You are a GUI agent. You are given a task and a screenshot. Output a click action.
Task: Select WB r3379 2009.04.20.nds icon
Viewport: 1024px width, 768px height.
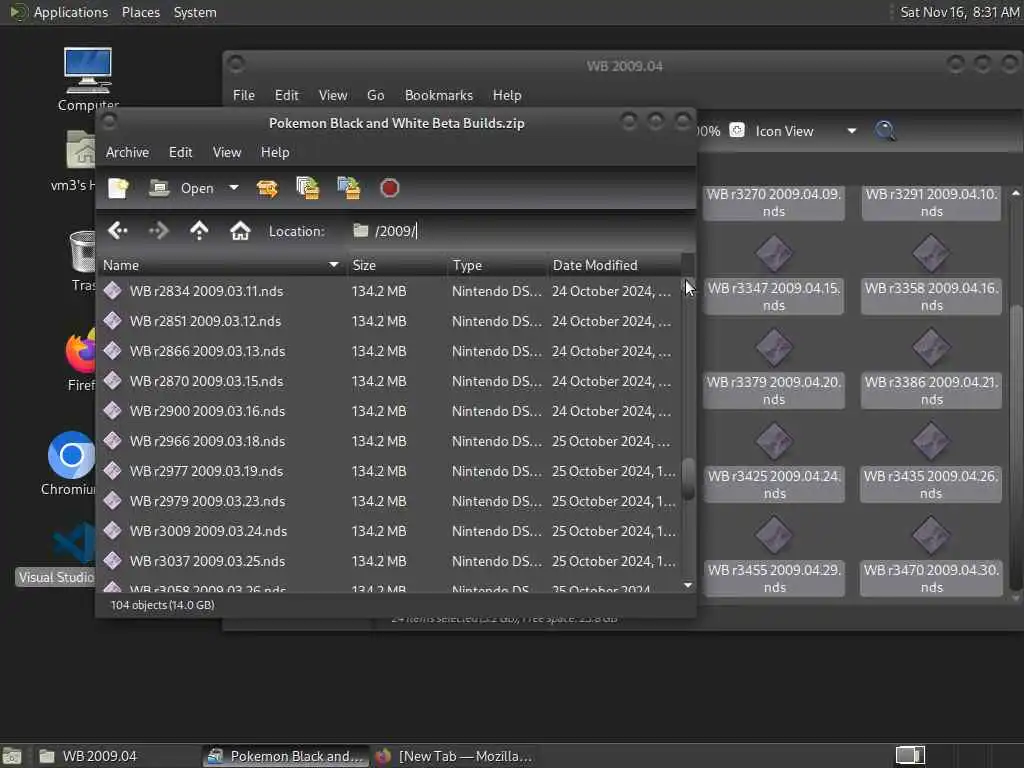pos(774,348)
